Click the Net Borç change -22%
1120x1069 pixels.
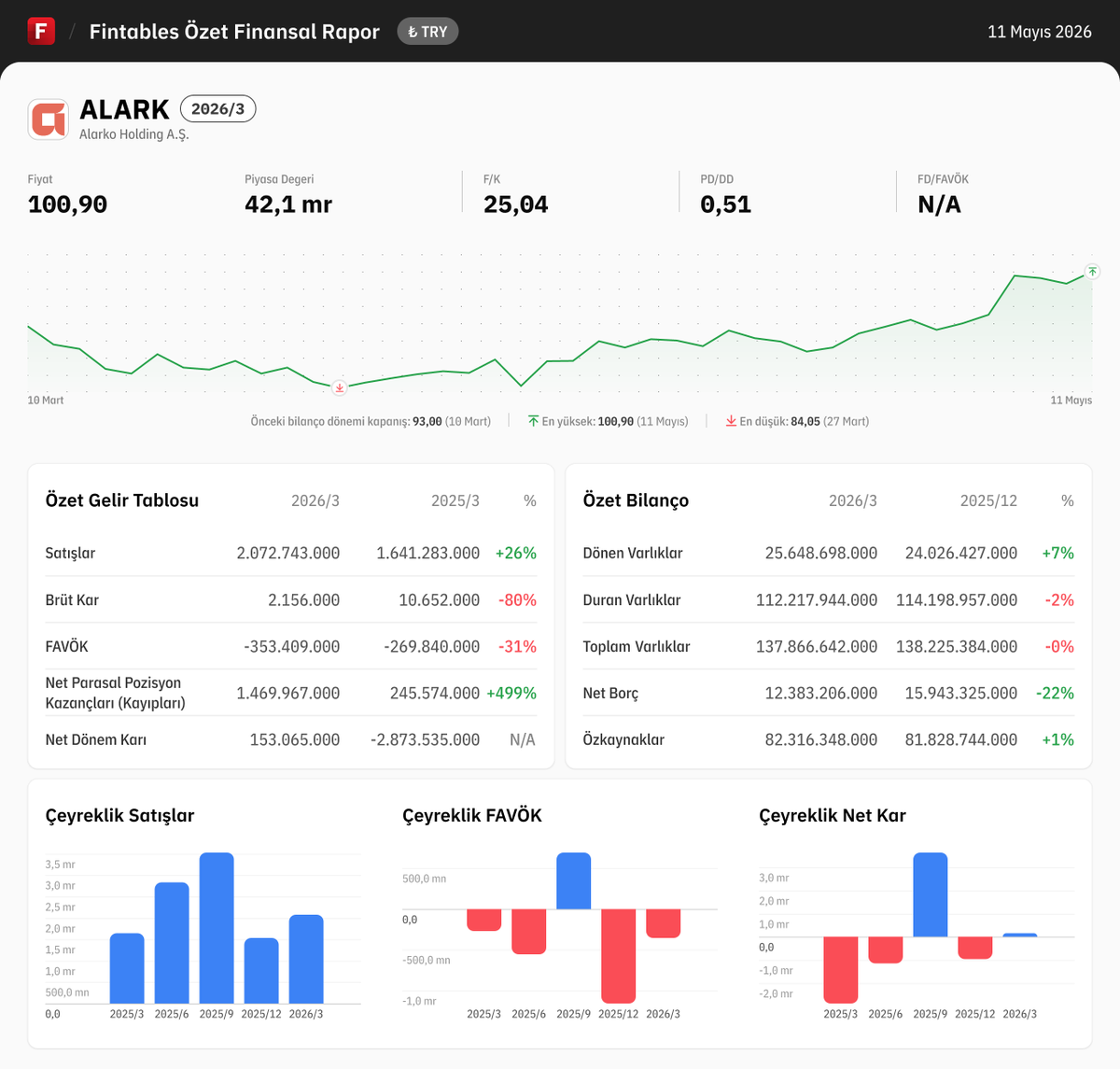(x=1055, y=693)
